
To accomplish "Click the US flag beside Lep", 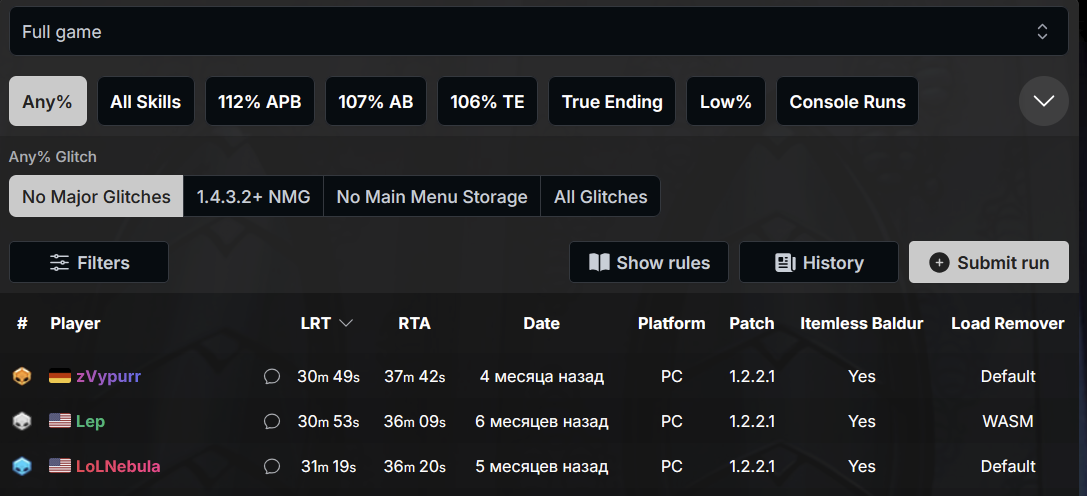I will 60,422.
